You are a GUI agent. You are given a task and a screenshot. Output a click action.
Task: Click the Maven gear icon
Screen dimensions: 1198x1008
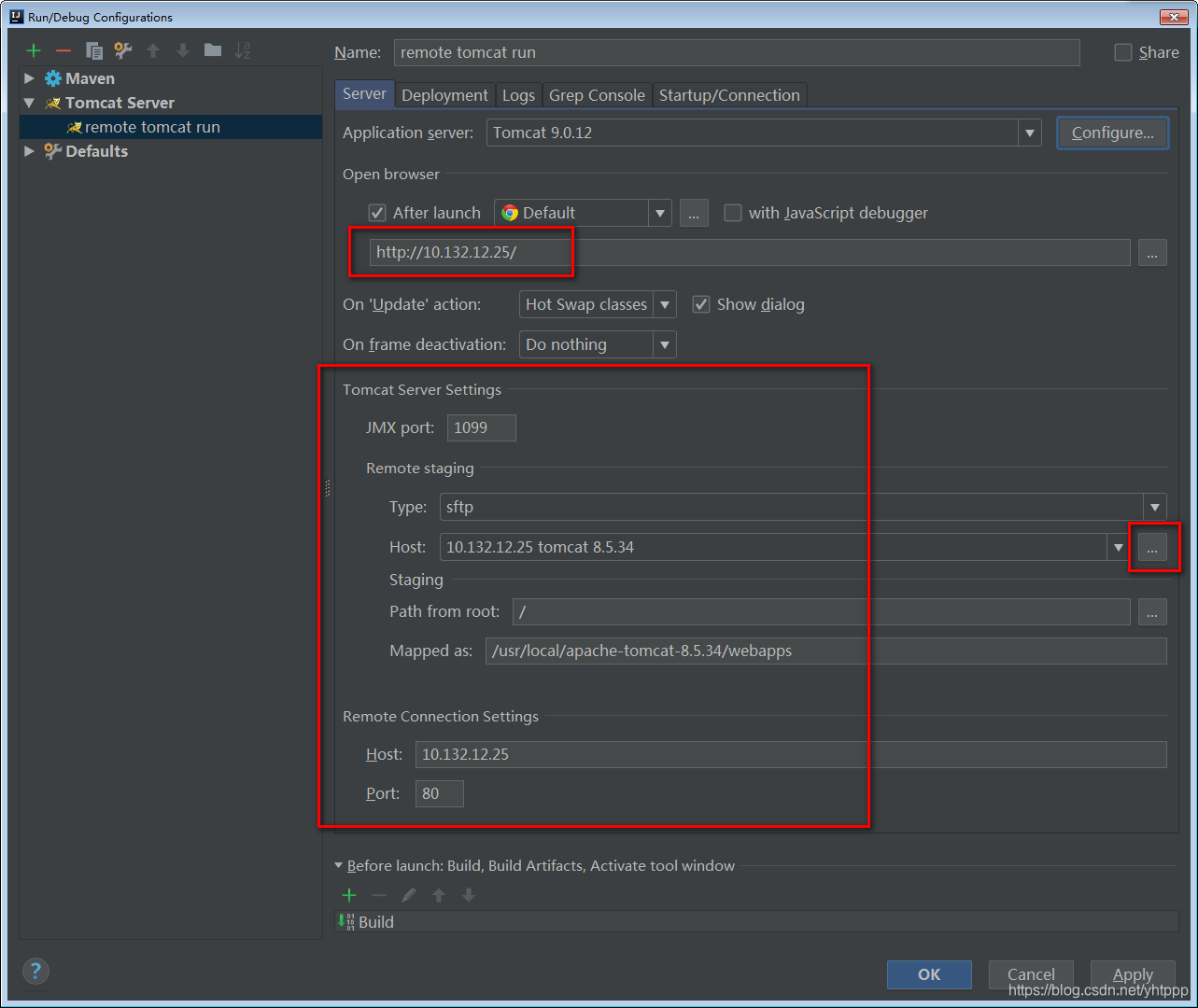coord(53,78)
